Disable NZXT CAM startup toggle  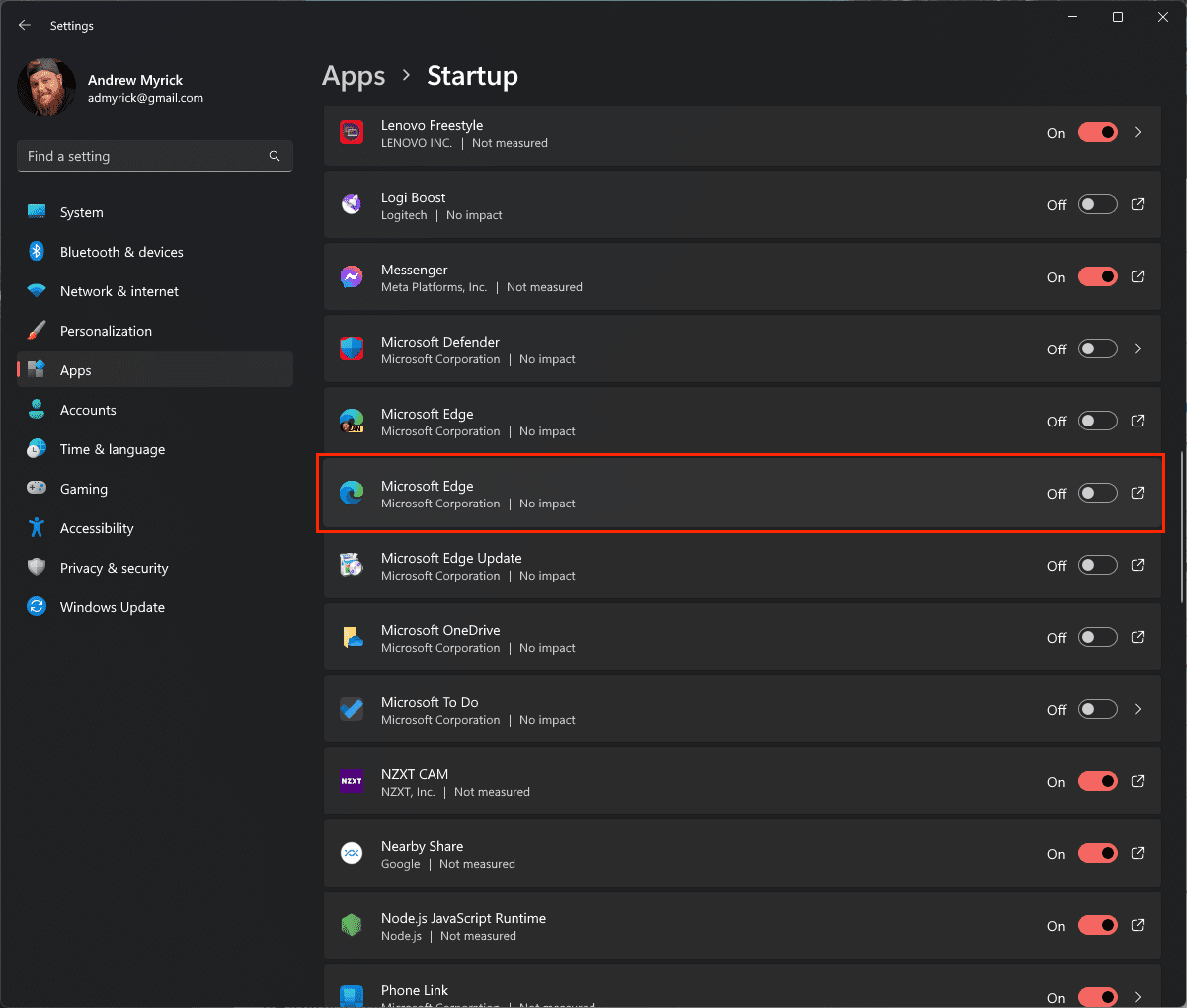pyautogui.click(x=1098, y=781)
